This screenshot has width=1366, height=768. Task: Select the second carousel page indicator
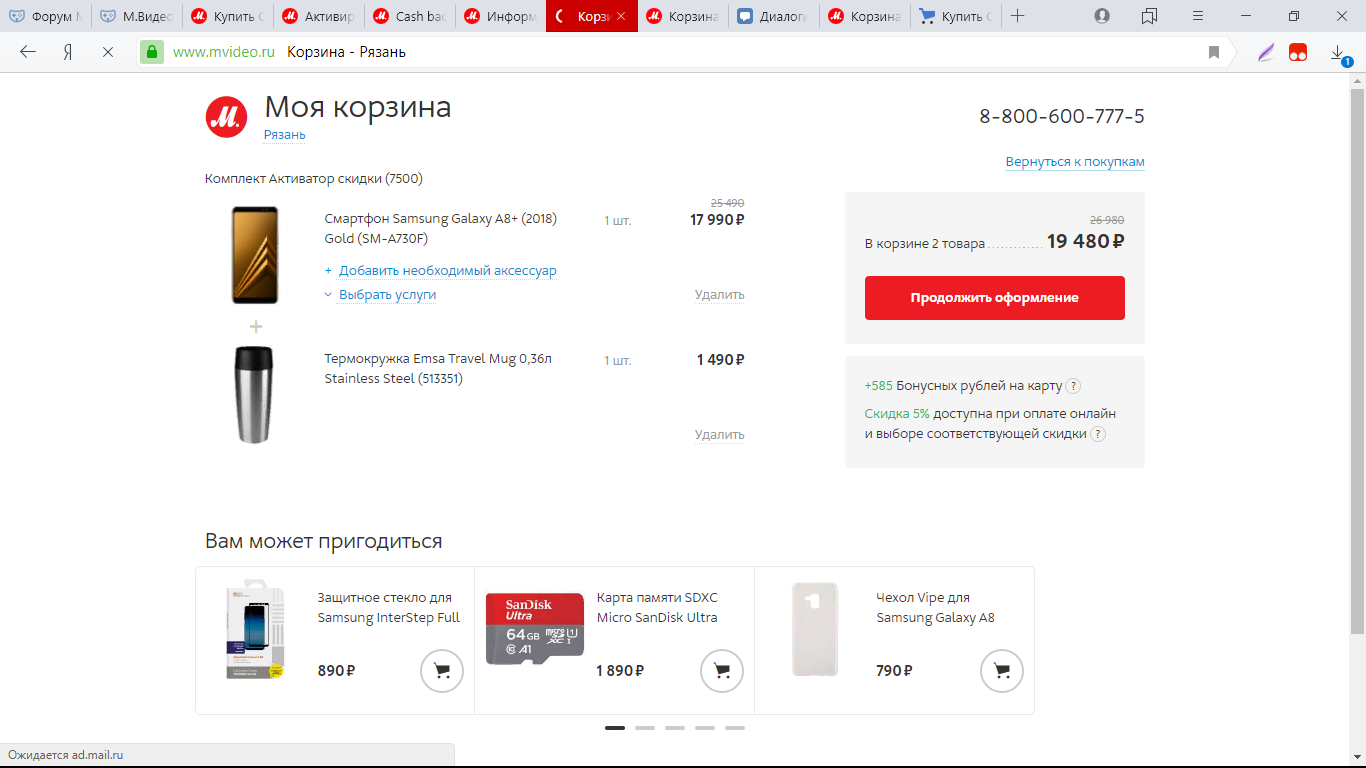point(645,728)
